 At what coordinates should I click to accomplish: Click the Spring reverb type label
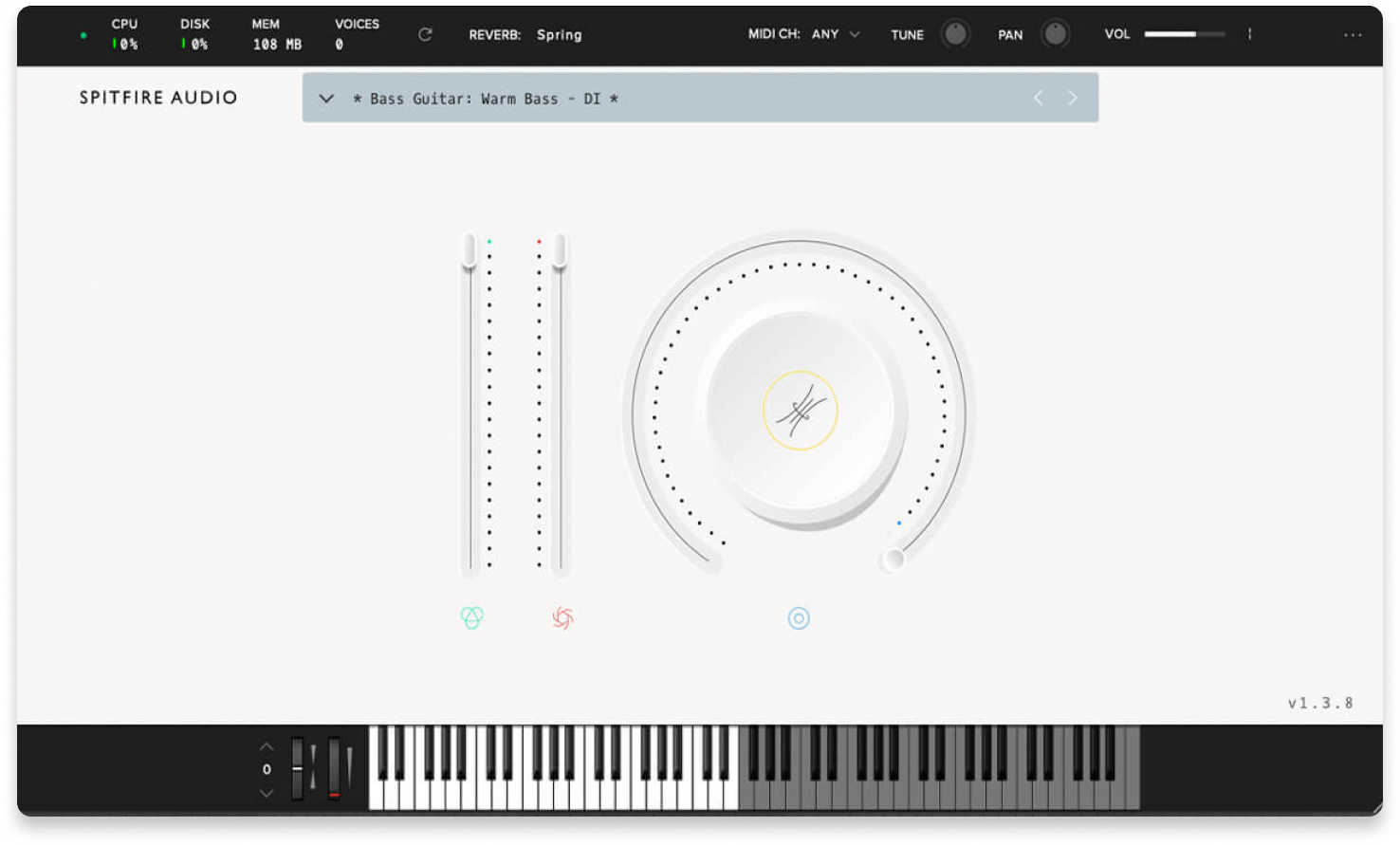pyautogui.click(x=559, y=35)
